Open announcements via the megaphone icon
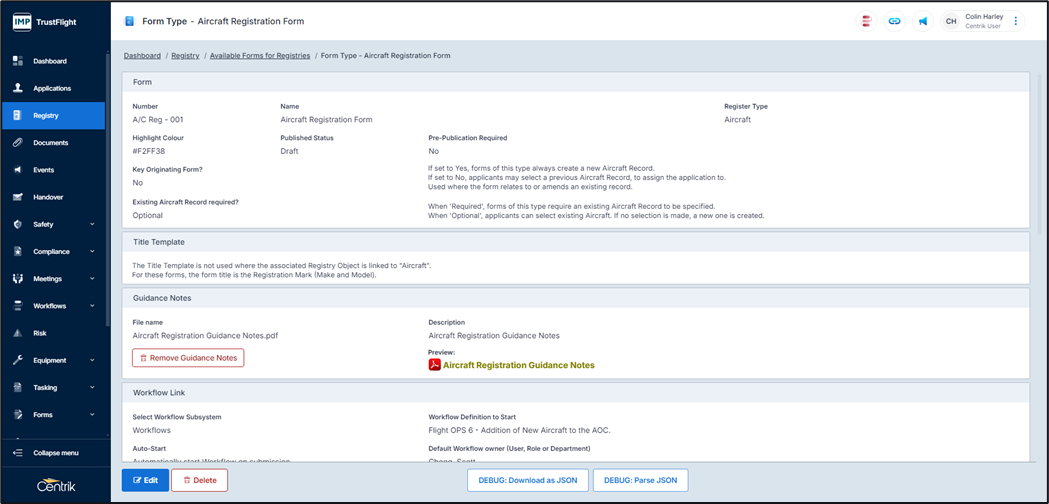1049x504 pixels. (x=922, y=21)
